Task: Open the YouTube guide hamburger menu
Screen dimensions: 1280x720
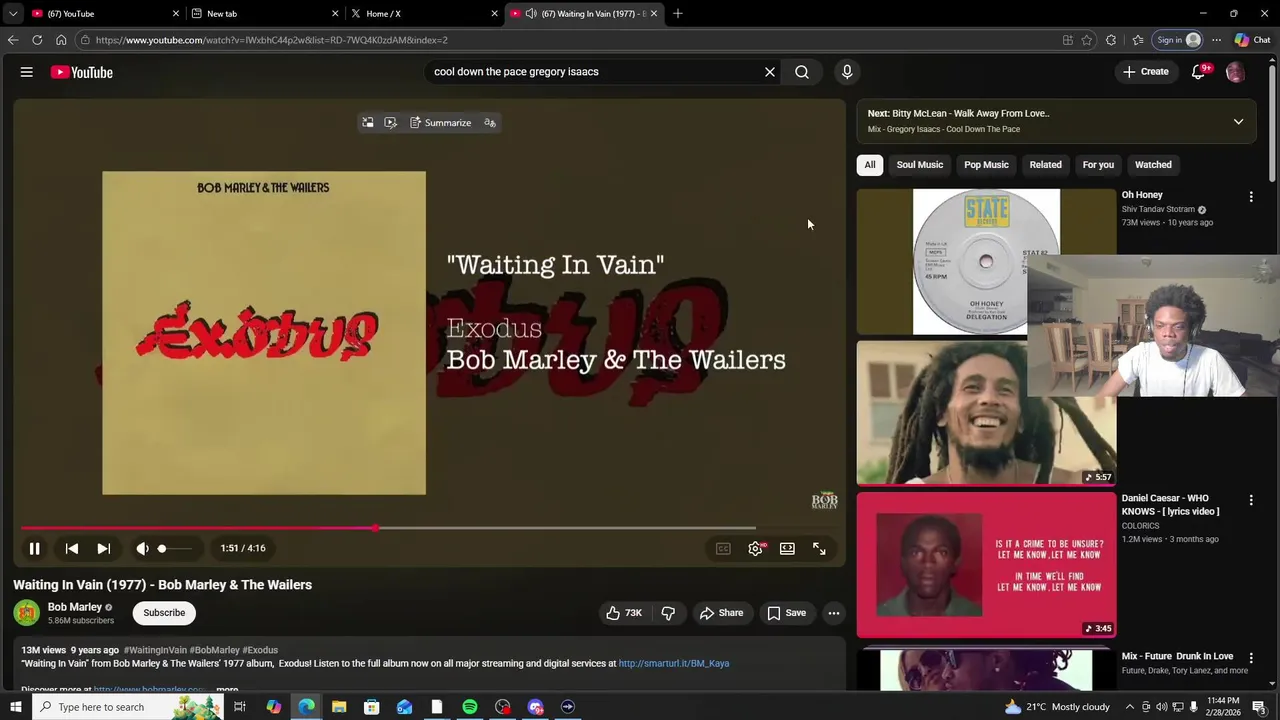Action: click(27, 72)
